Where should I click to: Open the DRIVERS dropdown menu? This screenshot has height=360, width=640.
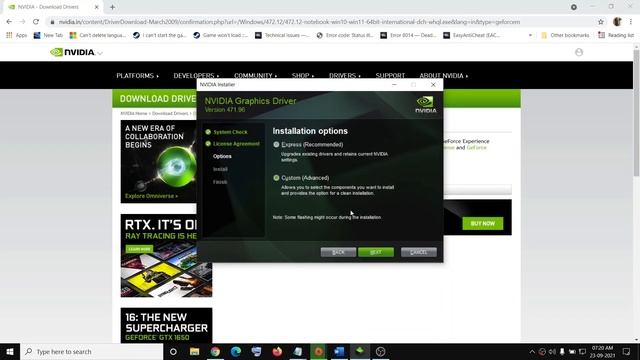pos(345,76)
